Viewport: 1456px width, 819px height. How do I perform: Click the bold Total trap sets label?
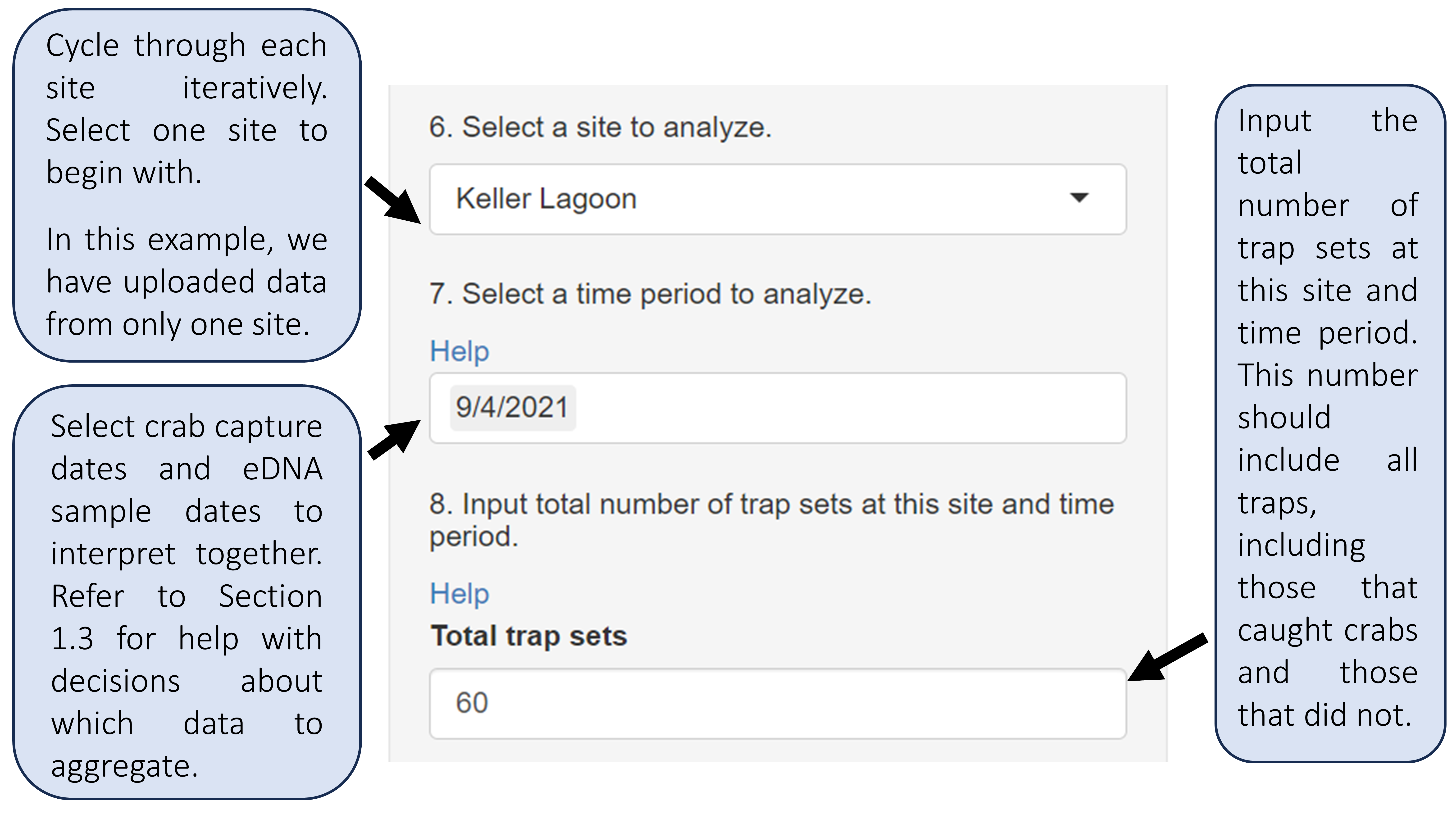(x=528, y=636)
